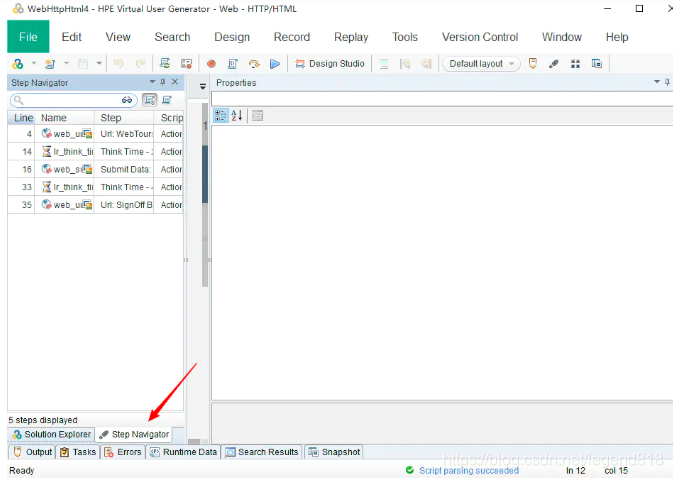
Task: Toggle the first step filter view button
Action: 149,100
